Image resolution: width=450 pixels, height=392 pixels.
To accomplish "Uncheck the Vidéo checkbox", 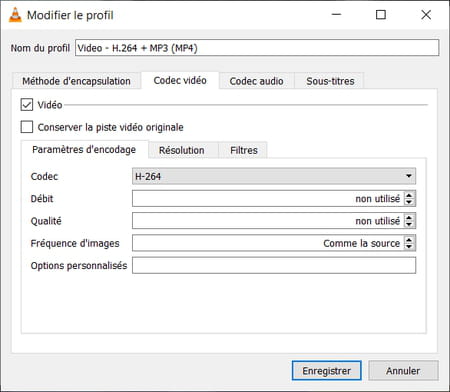I will (27, 105).
